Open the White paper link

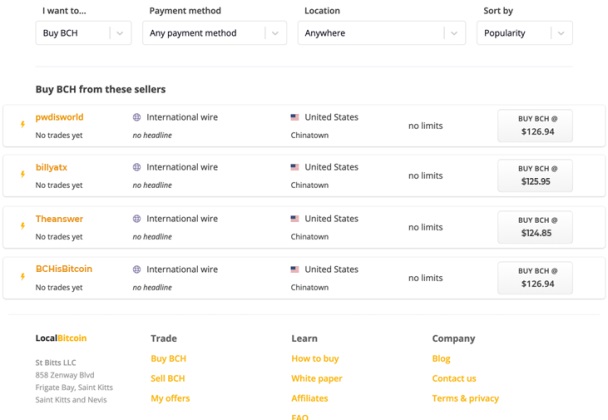[316, 378]
